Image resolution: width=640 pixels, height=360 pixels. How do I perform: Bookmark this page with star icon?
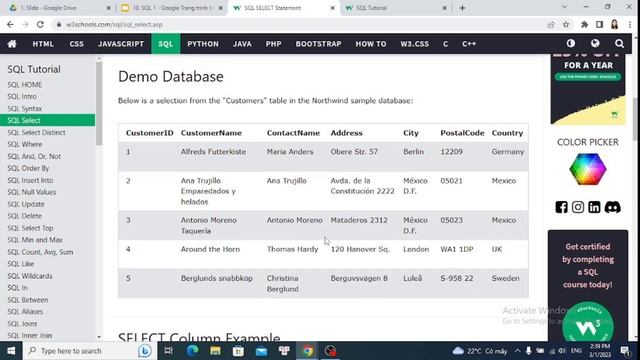pyautogui.click(x=566, y=24)
